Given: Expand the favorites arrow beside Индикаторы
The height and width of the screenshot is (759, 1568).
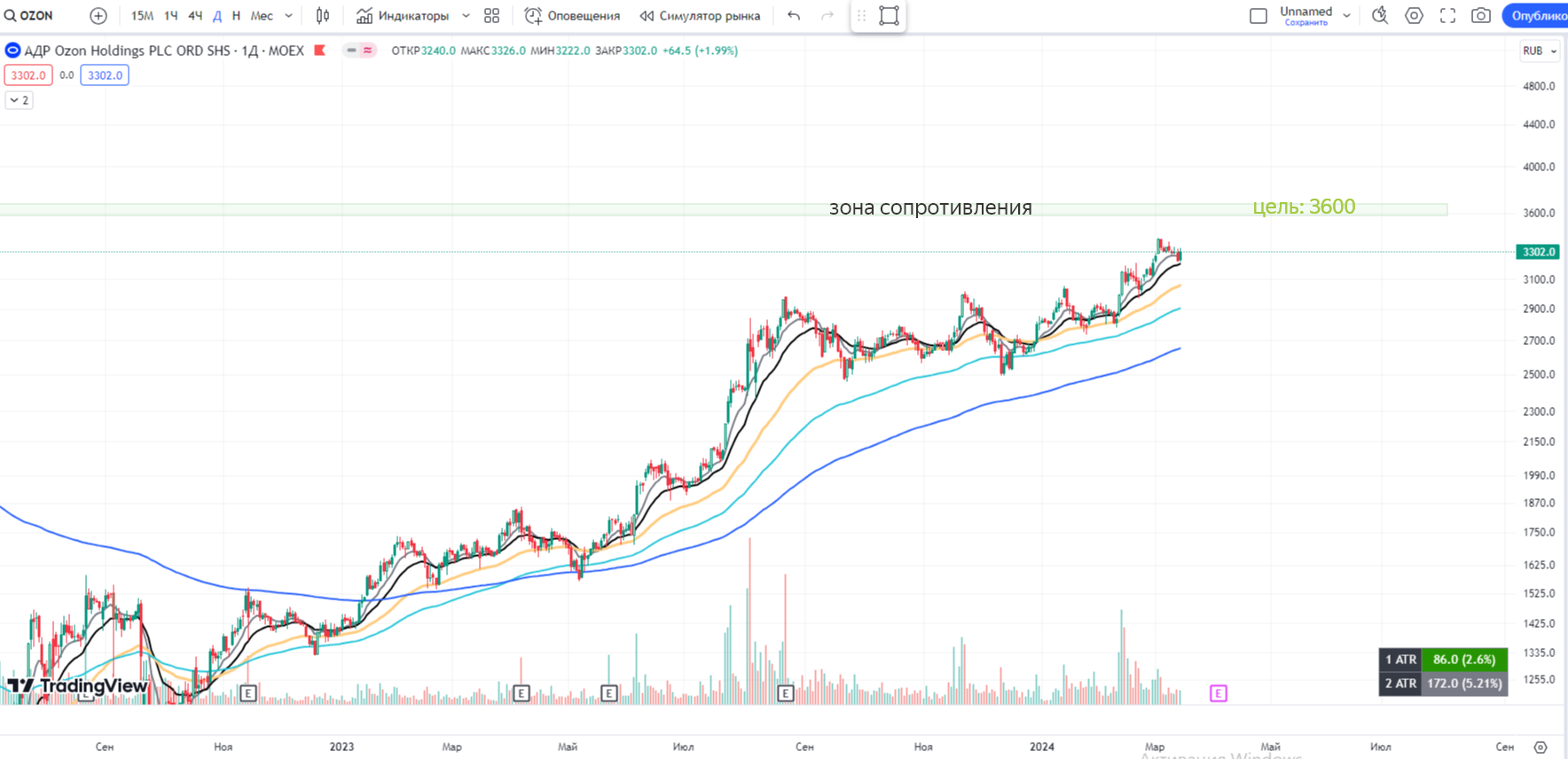Looking at the screenshot, I should [x=466, y=16].
